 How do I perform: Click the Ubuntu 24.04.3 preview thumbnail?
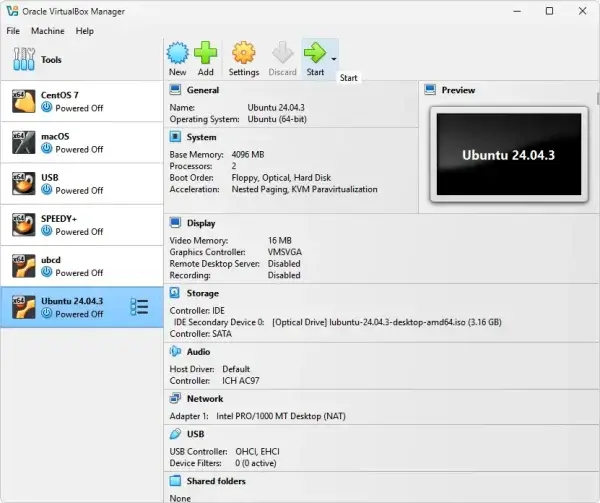click(x=509, y=154)
